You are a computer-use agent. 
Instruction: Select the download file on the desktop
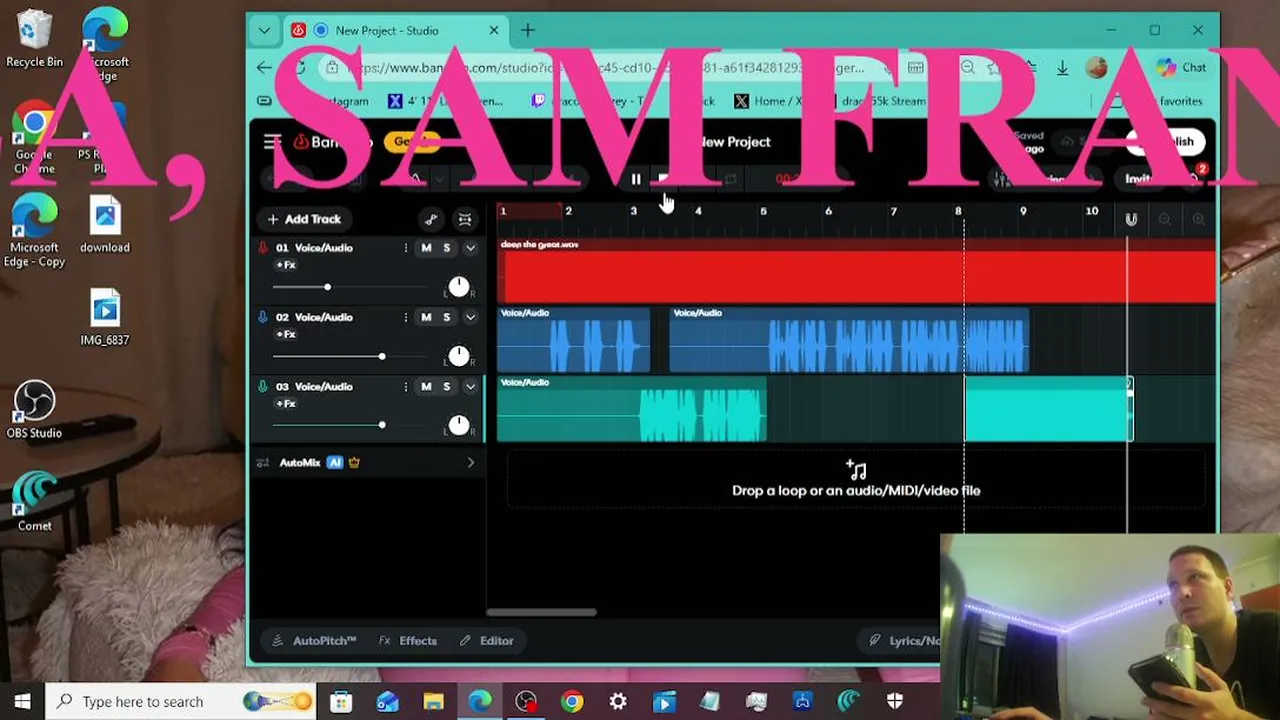[105, 224]
